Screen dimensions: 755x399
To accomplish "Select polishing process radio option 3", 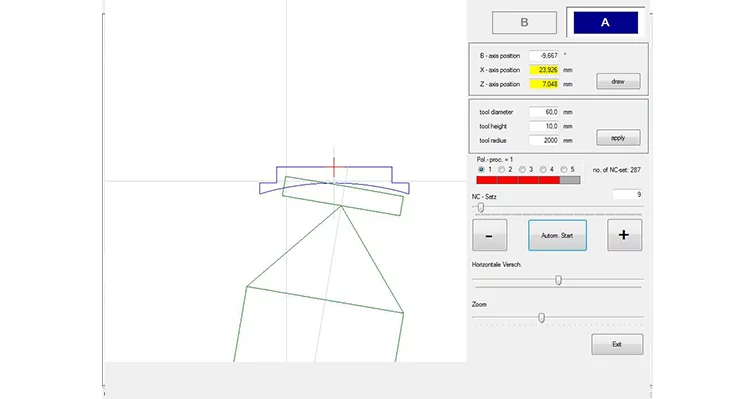I will (522, 169).
